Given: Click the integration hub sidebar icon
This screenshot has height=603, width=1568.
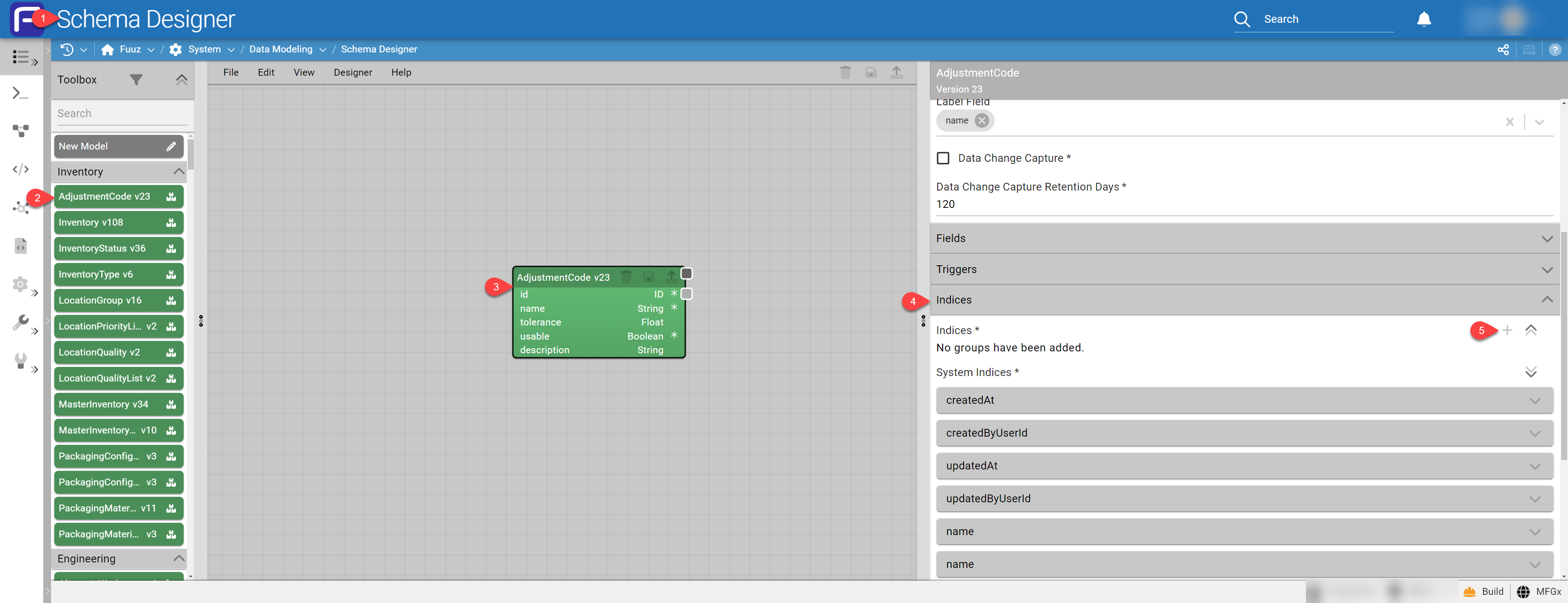Looking at the screenshot, I should pos(20,207).
